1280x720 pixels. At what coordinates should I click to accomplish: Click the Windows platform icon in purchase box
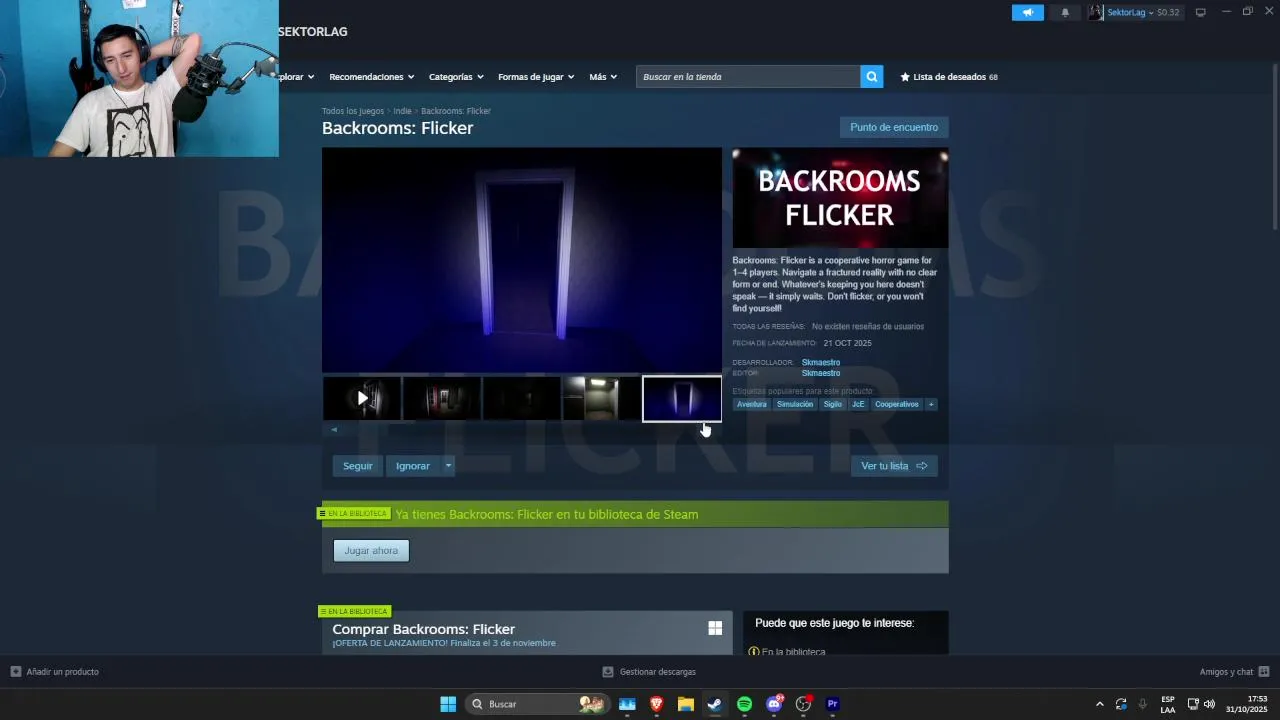coord(715,628)
